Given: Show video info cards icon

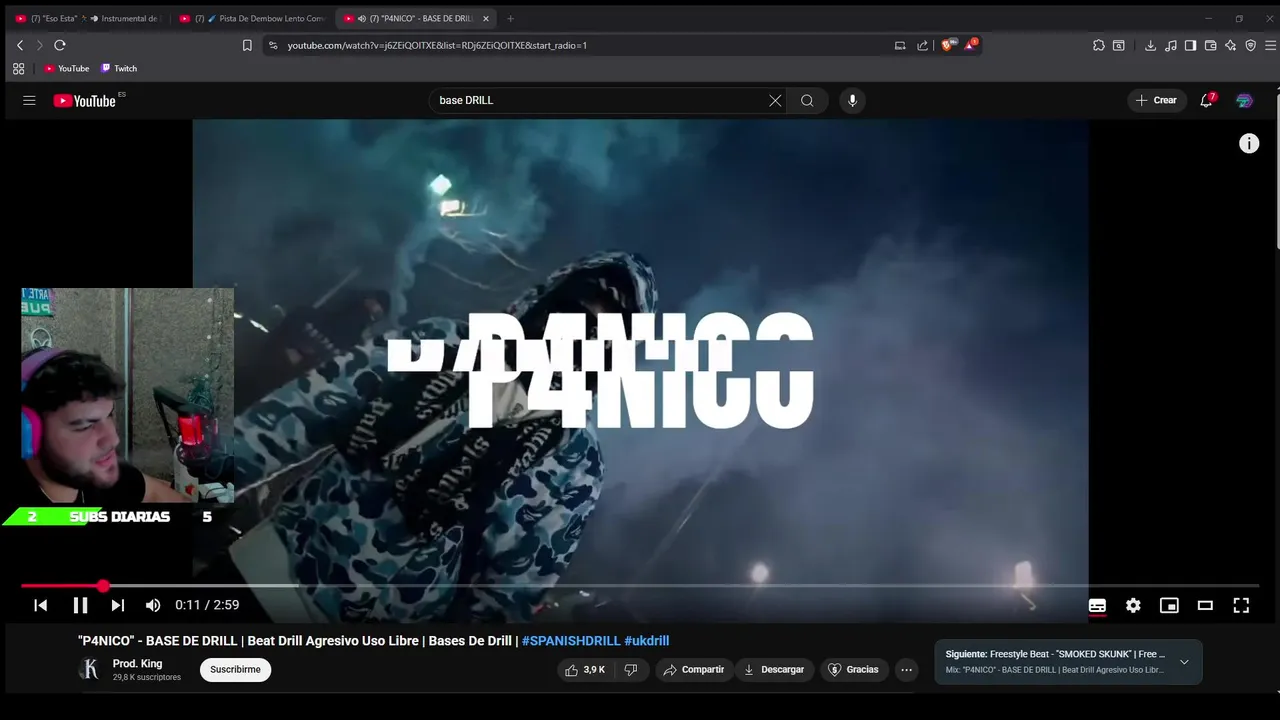Looking at the screenshot, I should click(1249, 143).
